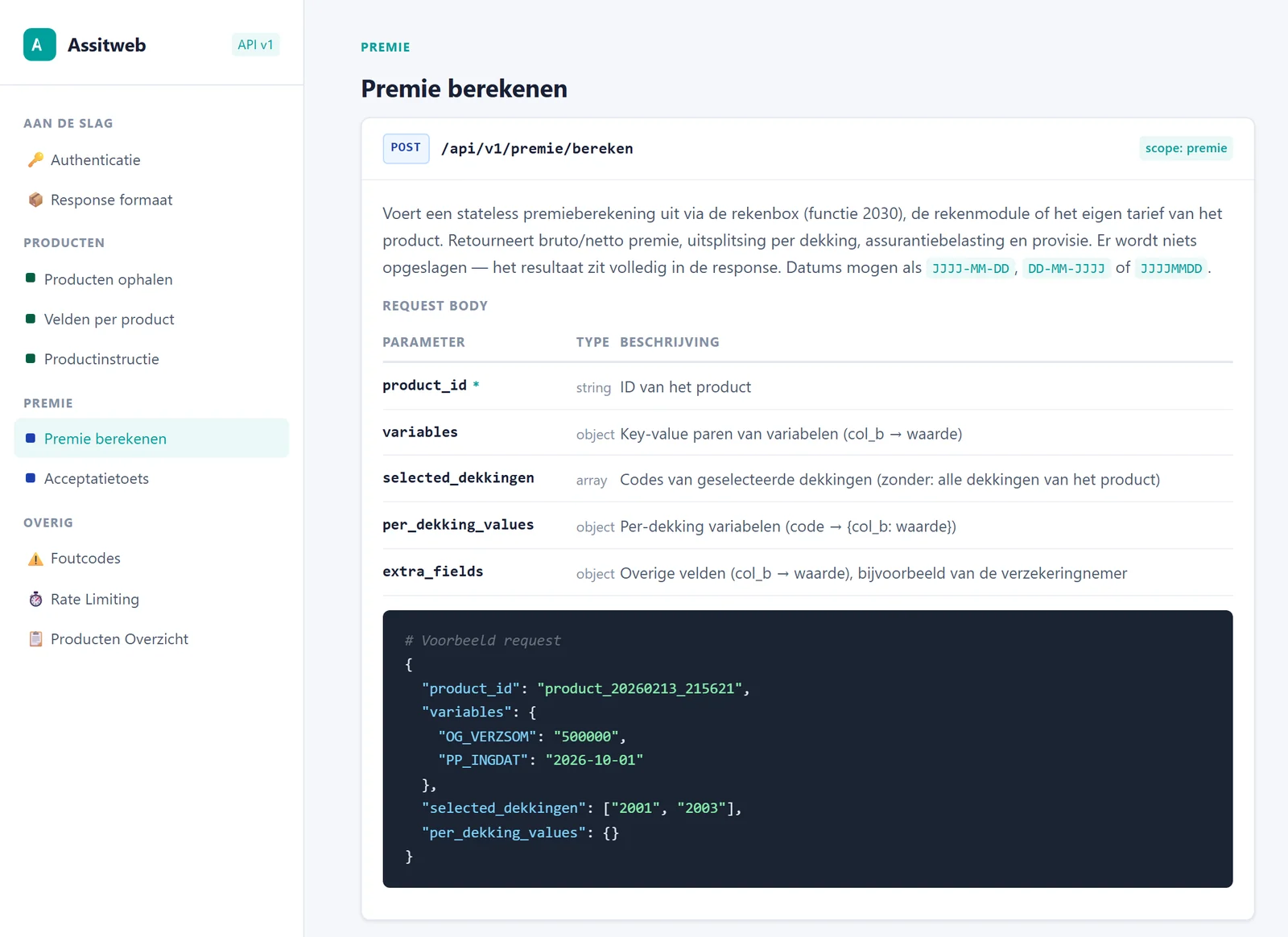Click the "2026-10-01" date value in code
1288x937 pixels.
594,760
